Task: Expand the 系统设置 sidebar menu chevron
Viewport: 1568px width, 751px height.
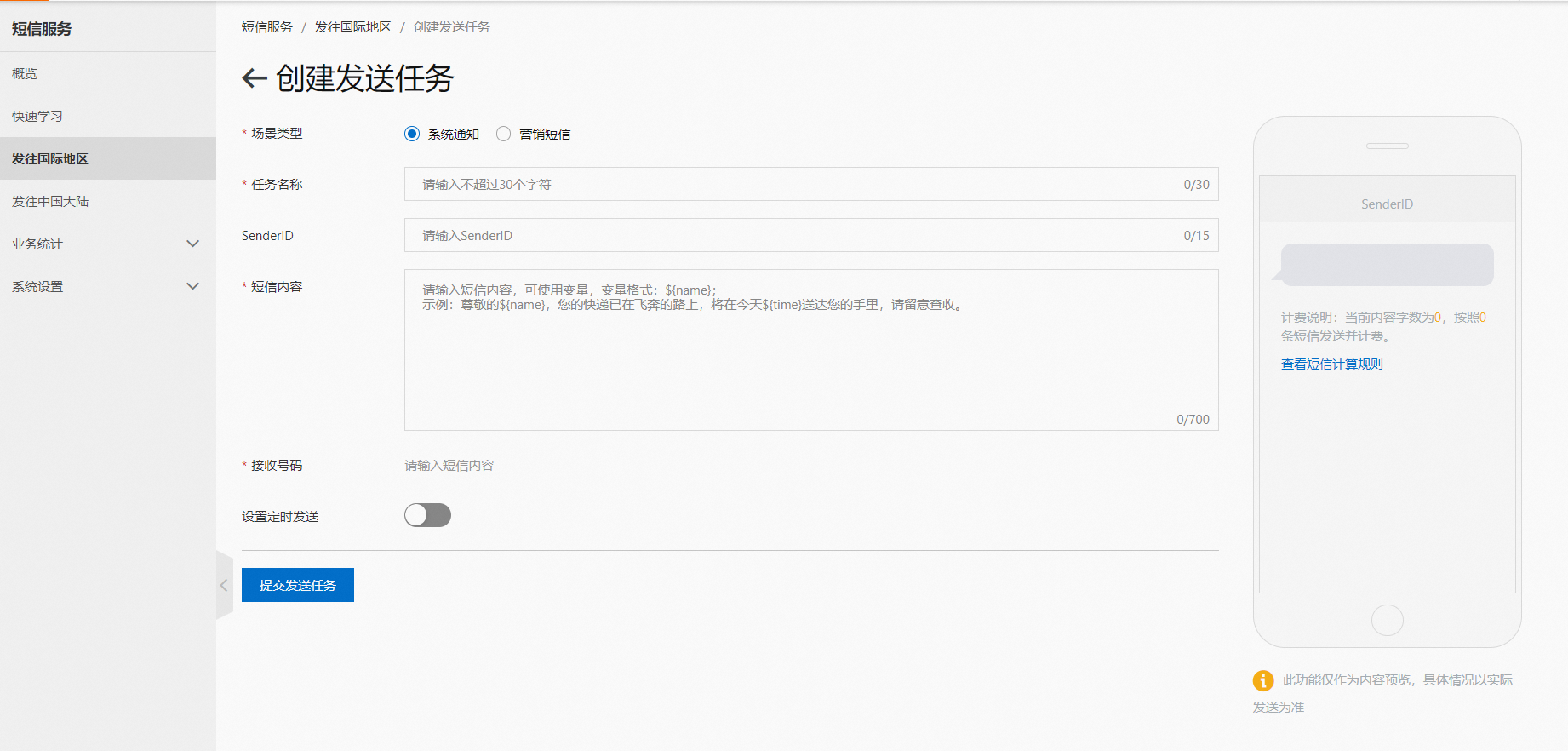Action: tap(193, 286)
